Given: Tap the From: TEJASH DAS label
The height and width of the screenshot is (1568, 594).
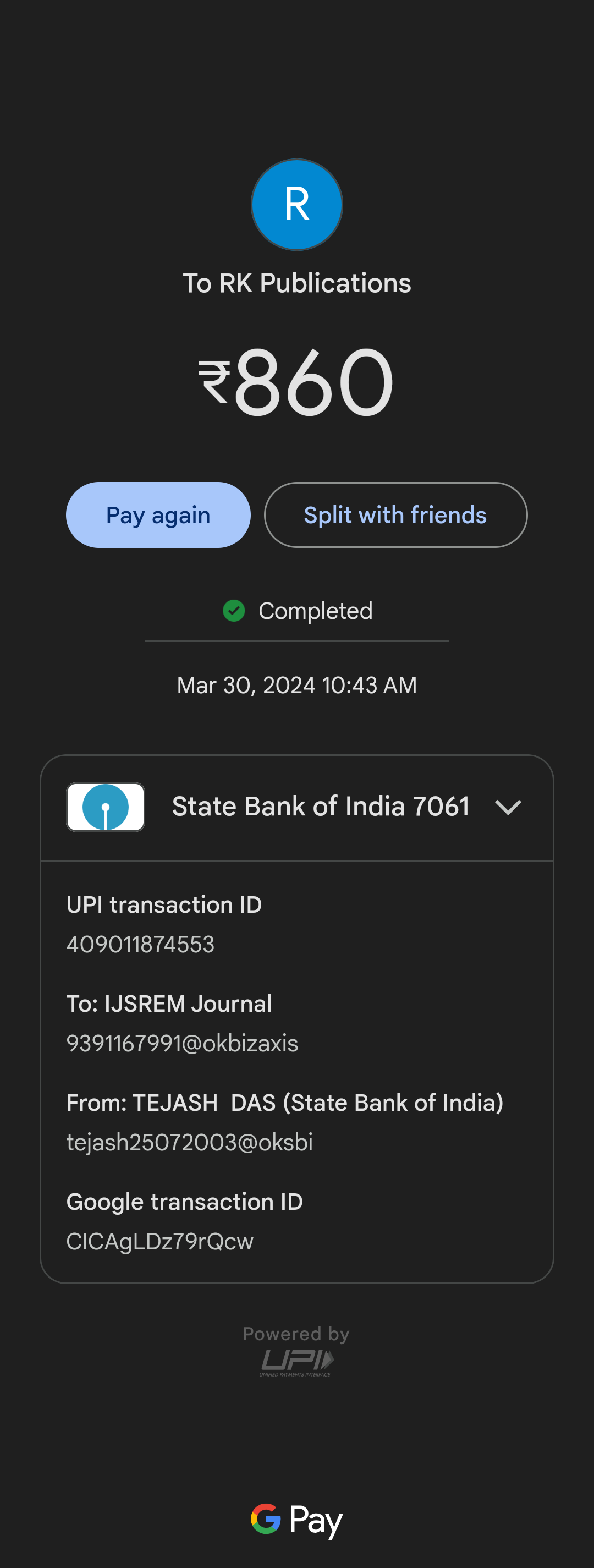Looking at the screenshot, I should click(x=285, y=1103).
